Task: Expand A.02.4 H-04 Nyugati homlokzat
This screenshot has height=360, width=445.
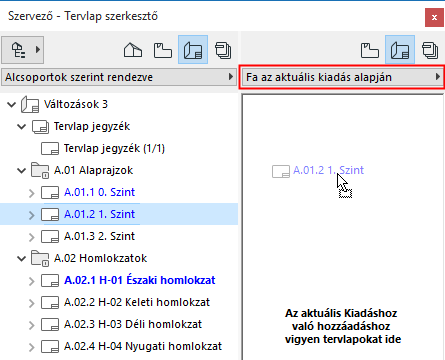Action: coord(32,347)
